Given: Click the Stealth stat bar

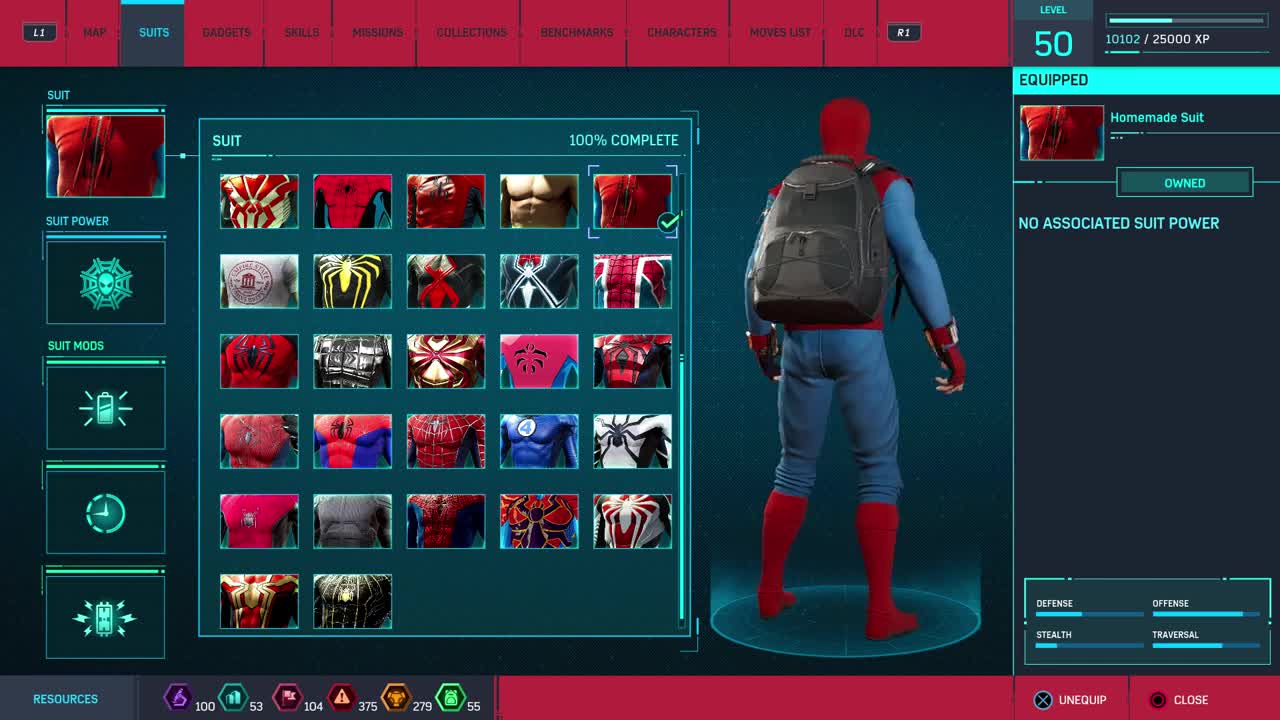Looking at the screenshot, I should (x=1089, y=646).
